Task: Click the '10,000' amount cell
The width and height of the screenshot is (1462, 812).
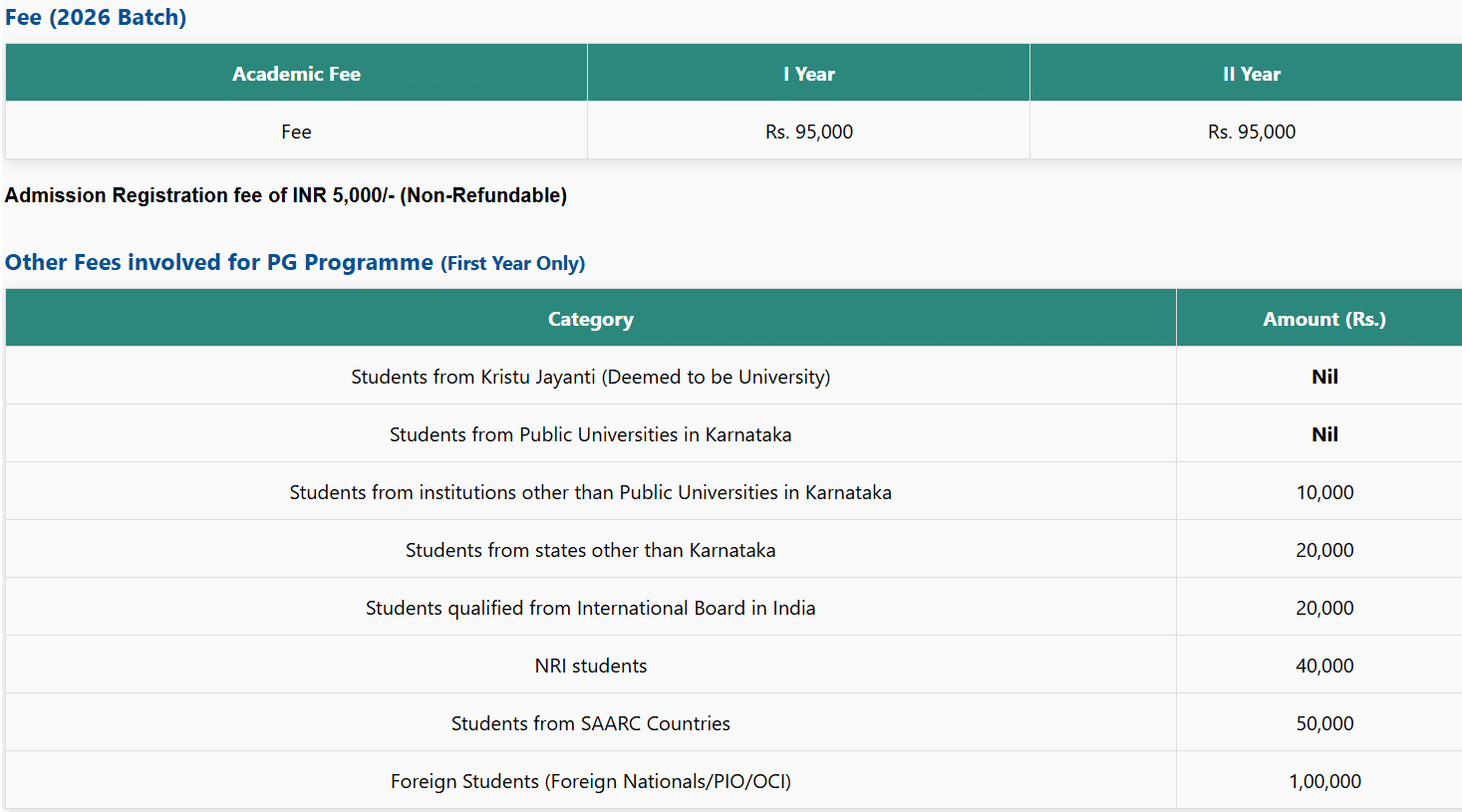Action: coord(1324,492)
